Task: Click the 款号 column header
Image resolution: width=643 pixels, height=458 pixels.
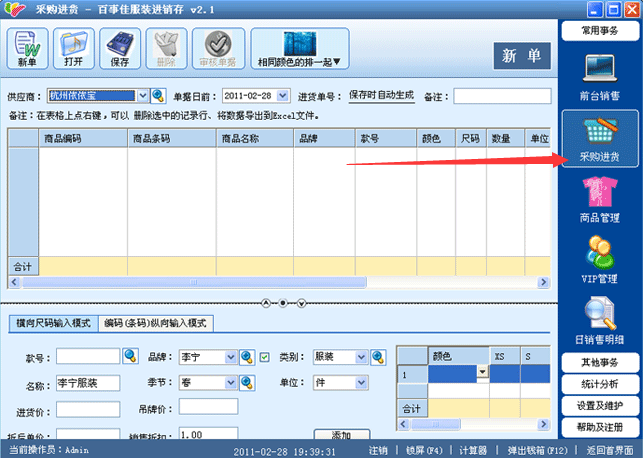Action: (386, 139)
